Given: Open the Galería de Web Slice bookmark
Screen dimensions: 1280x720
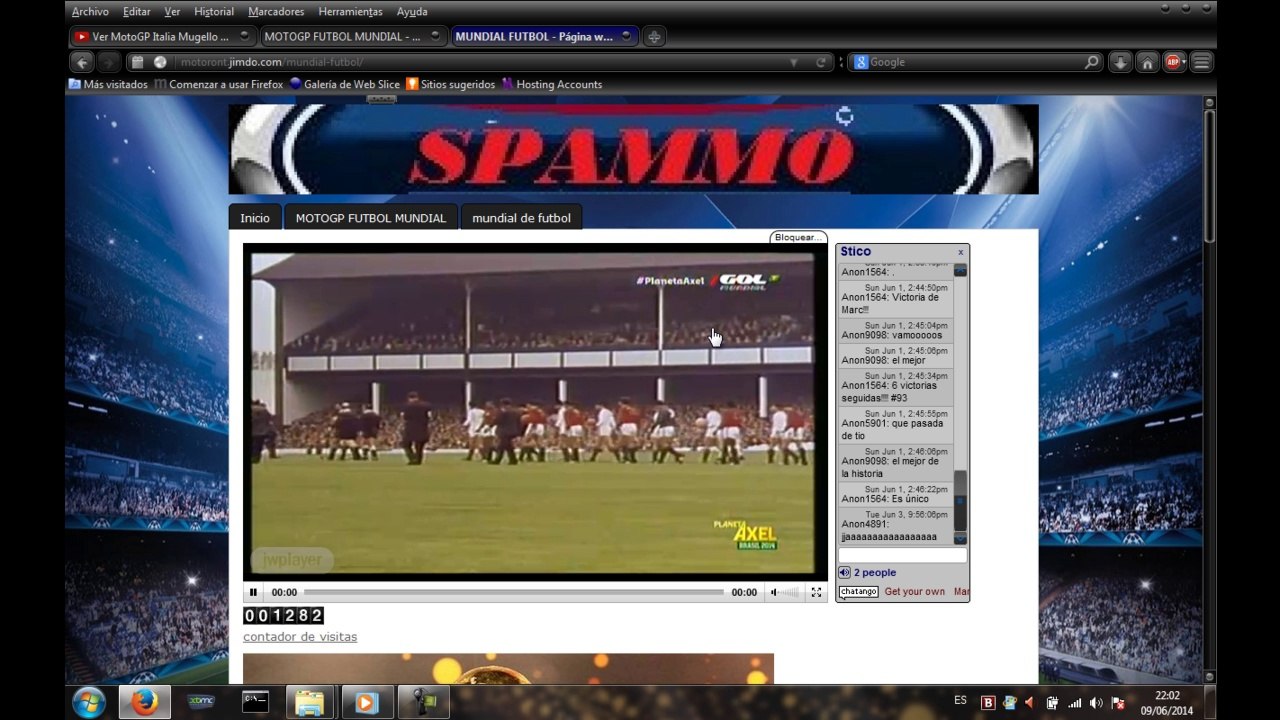Looking at the screenshot, I should (x=344, y=85).
